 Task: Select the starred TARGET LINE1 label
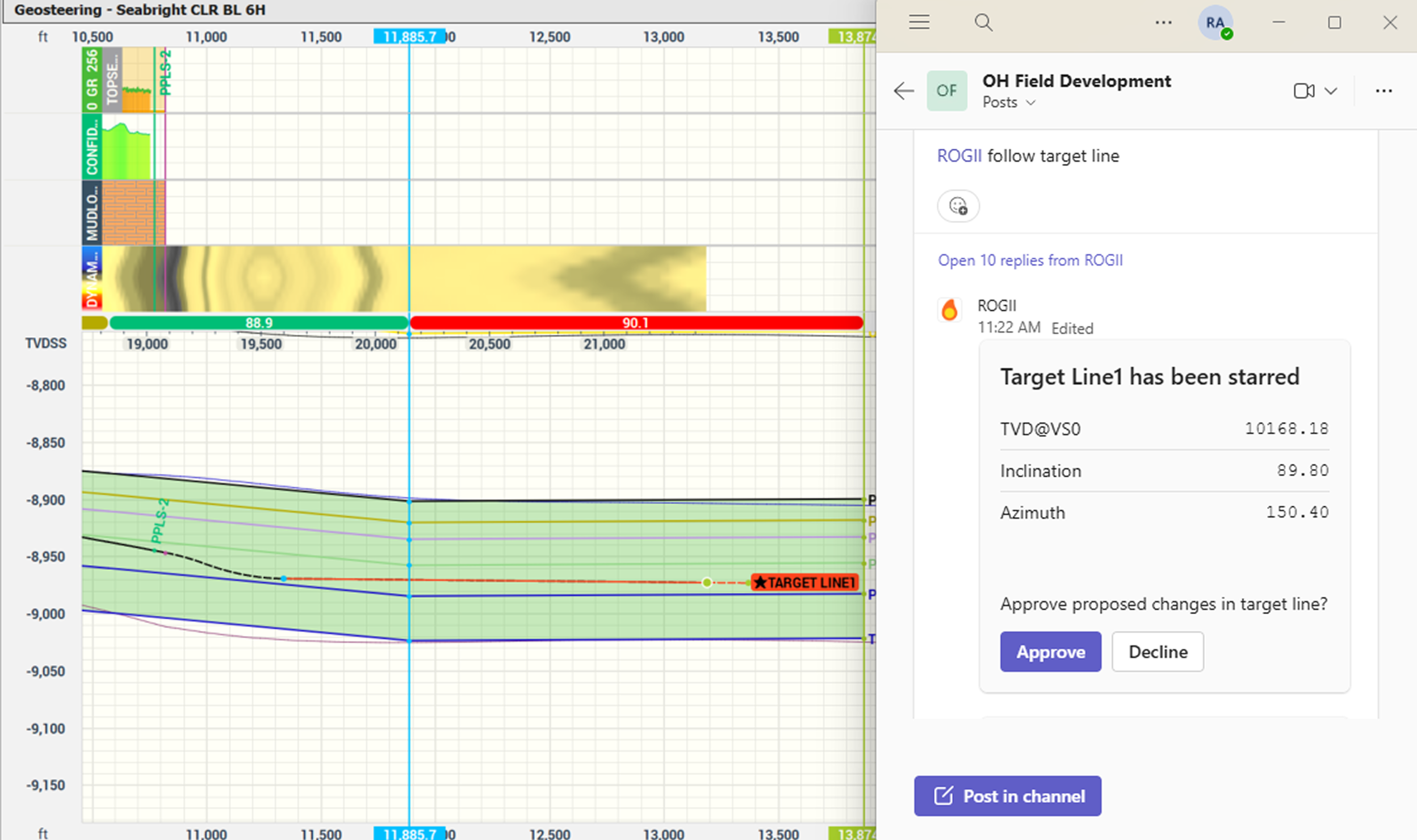pyautogui.click(x=804, y=582)
